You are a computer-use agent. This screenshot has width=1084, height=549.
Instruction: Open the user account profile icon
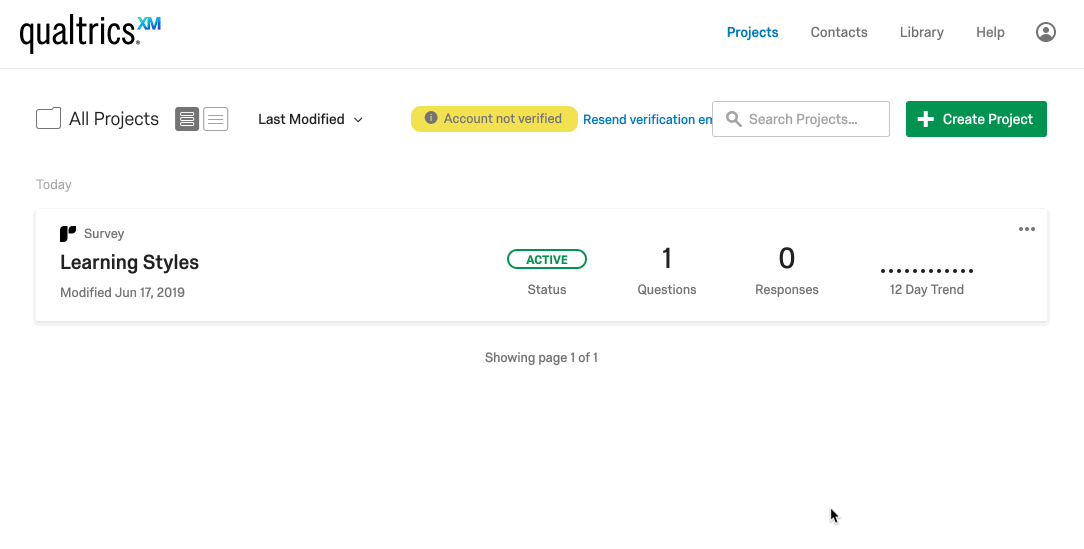pyautogui.click(x=1046, y=32)
